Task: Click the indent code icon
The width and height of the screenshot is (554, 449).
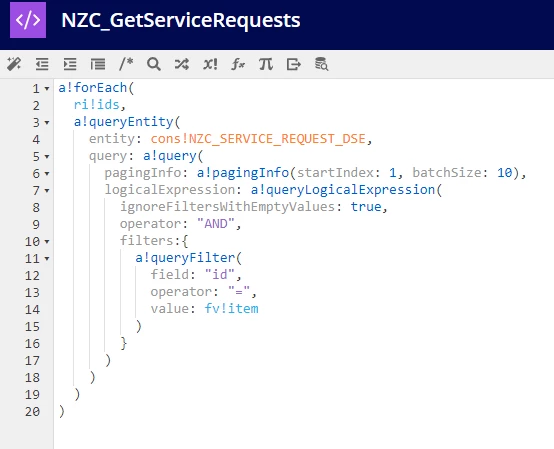Action: (70, 64)
